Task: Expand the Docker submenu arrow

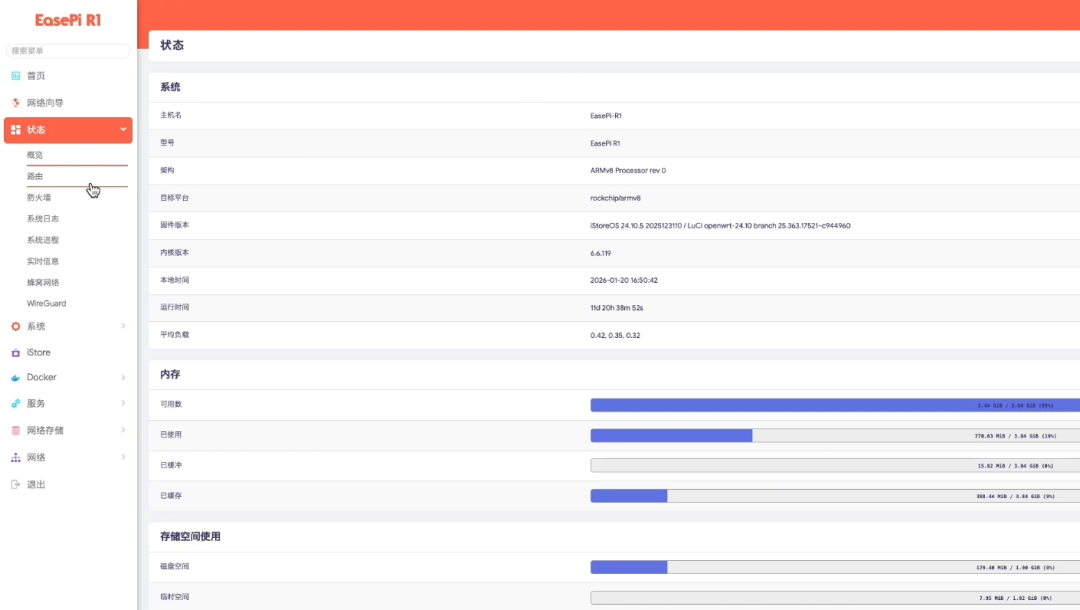Action: [123, 378]
